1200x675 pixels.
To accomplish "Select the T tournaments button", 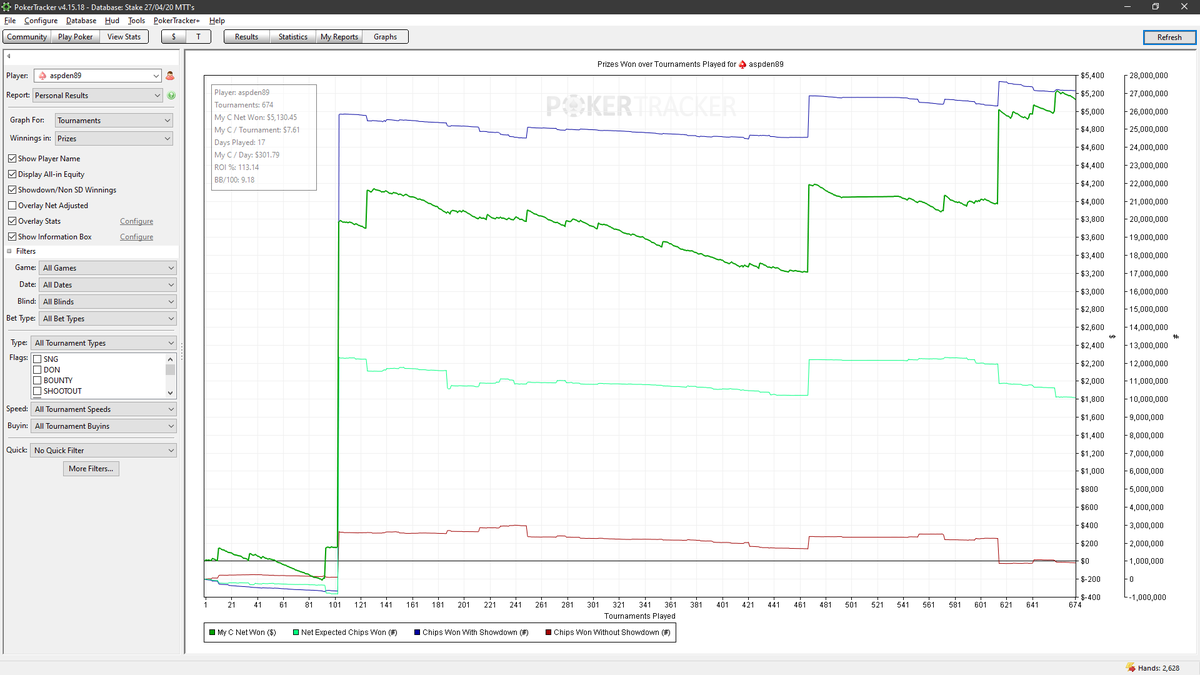I will tap(199, 37).
